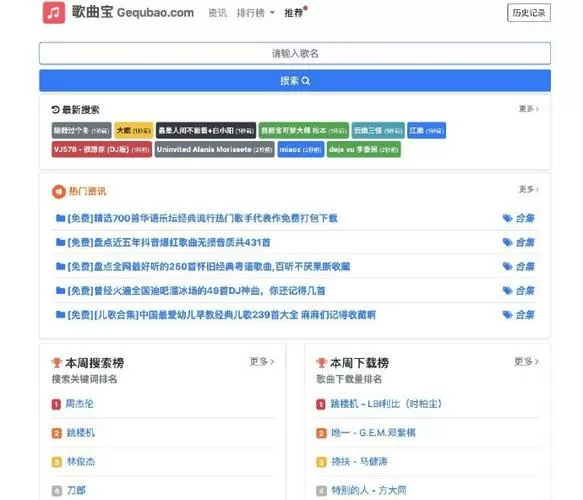Screen dimensions: 583x500
Task: Click rank 1 badge beside 周杰伦
Action: click(56, 404)
